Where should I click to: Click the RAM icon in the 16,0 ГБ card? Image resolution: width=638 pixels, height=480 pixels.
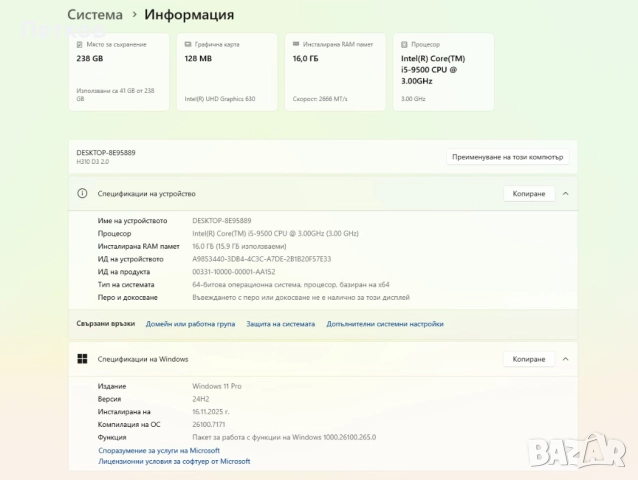click(x=296, y=44)
